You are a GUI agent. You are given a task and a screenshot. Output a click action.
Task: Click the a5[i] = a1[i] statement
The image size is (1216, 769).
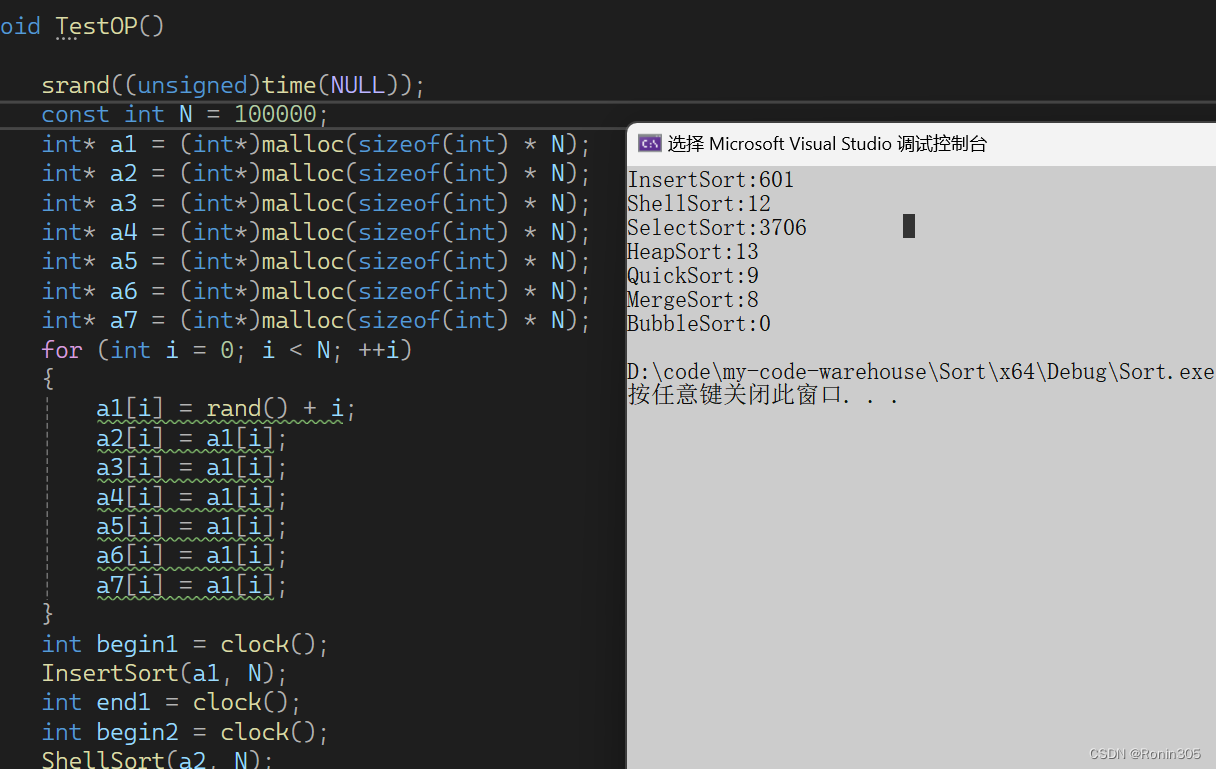pyautogui.click(x=192, y=526)
